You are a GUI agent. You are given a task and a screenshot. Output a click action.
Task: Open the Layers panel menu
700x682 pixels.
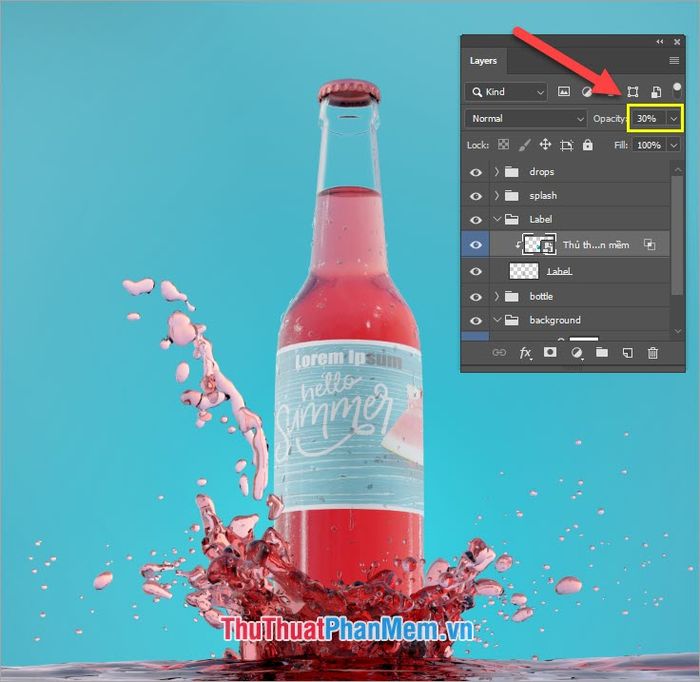pos(674,60)
